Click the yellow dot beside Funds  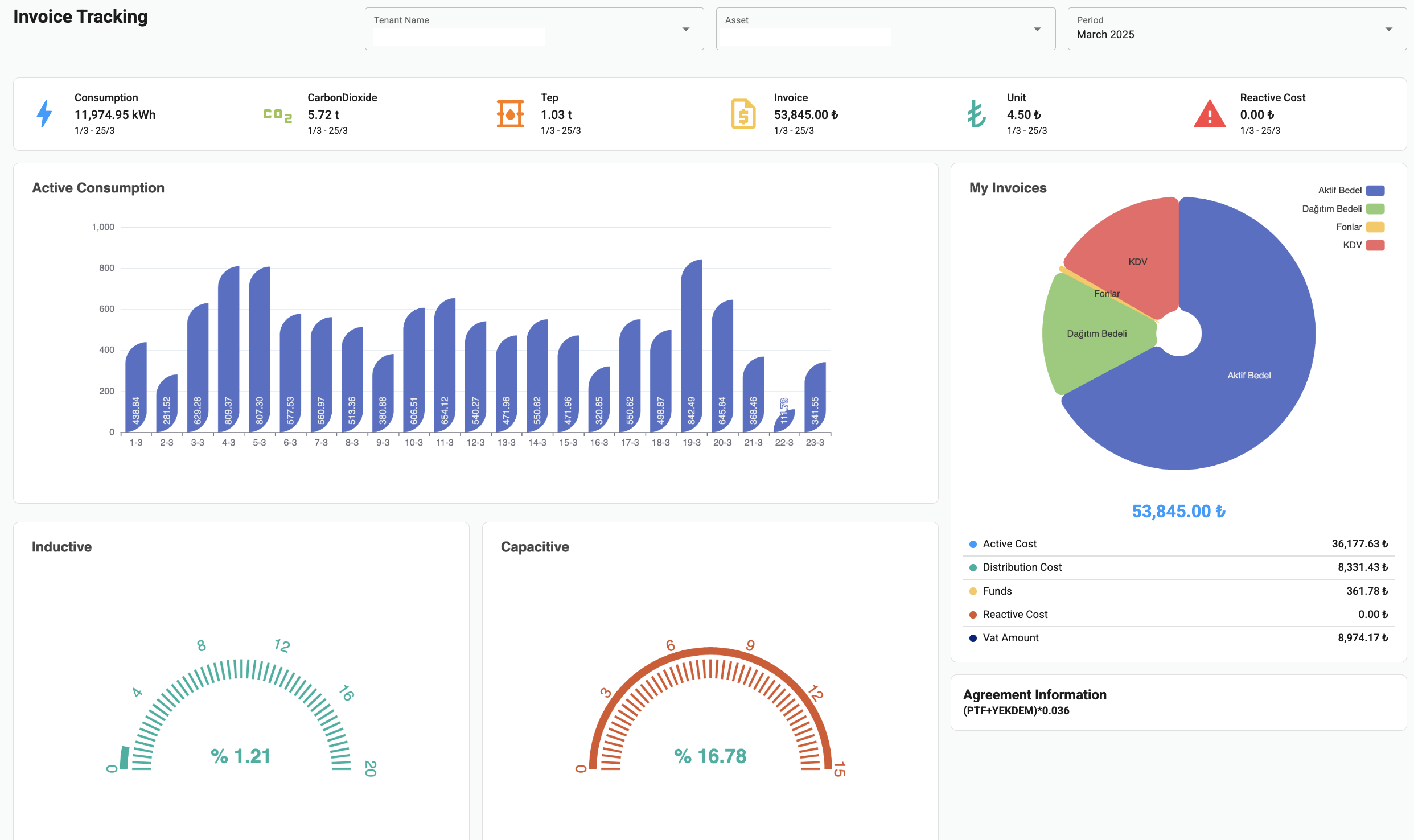point(973,591)
